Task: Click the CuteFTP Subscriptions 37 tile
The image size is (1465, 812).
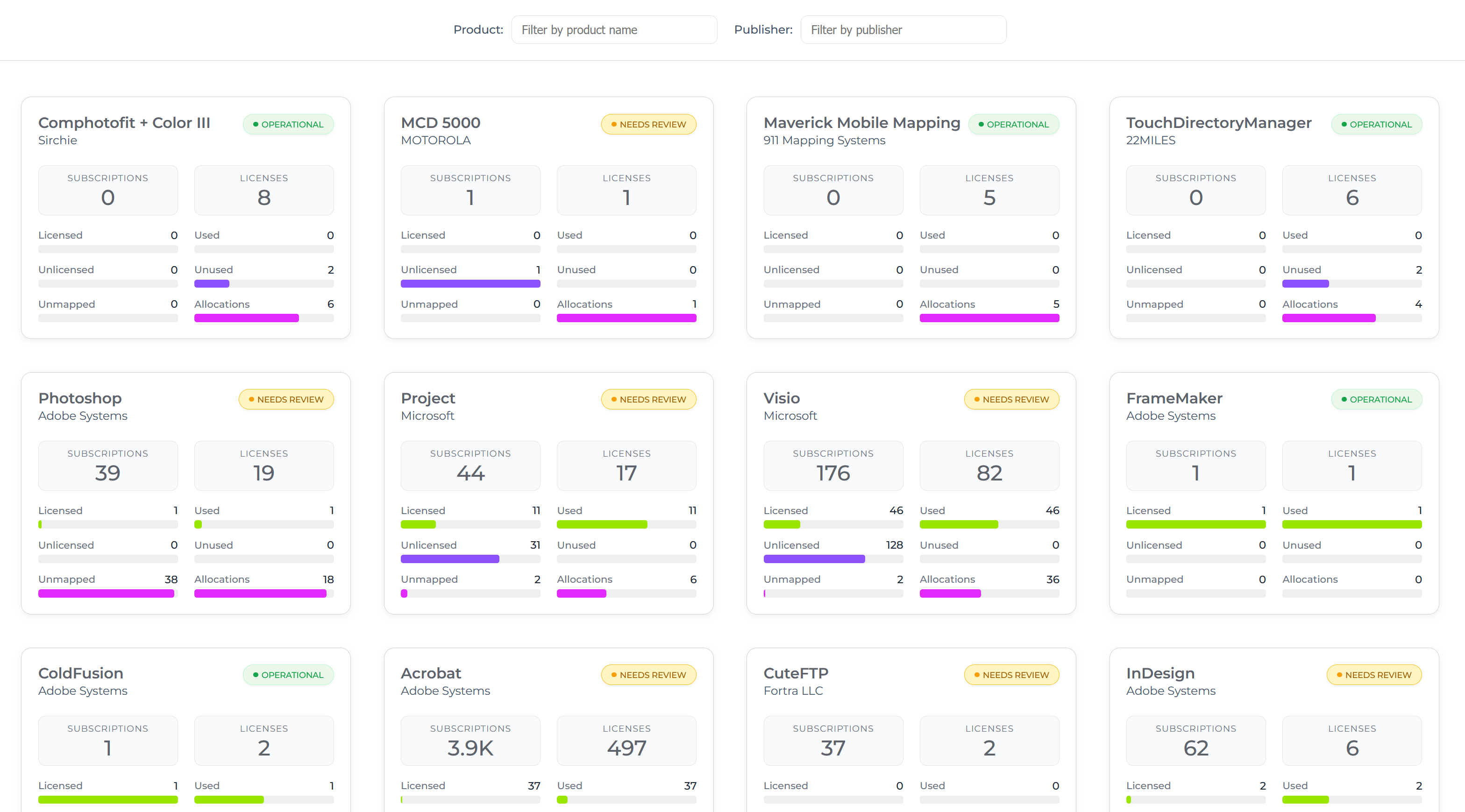Action: pyautogui.click(x=832, y=741)
